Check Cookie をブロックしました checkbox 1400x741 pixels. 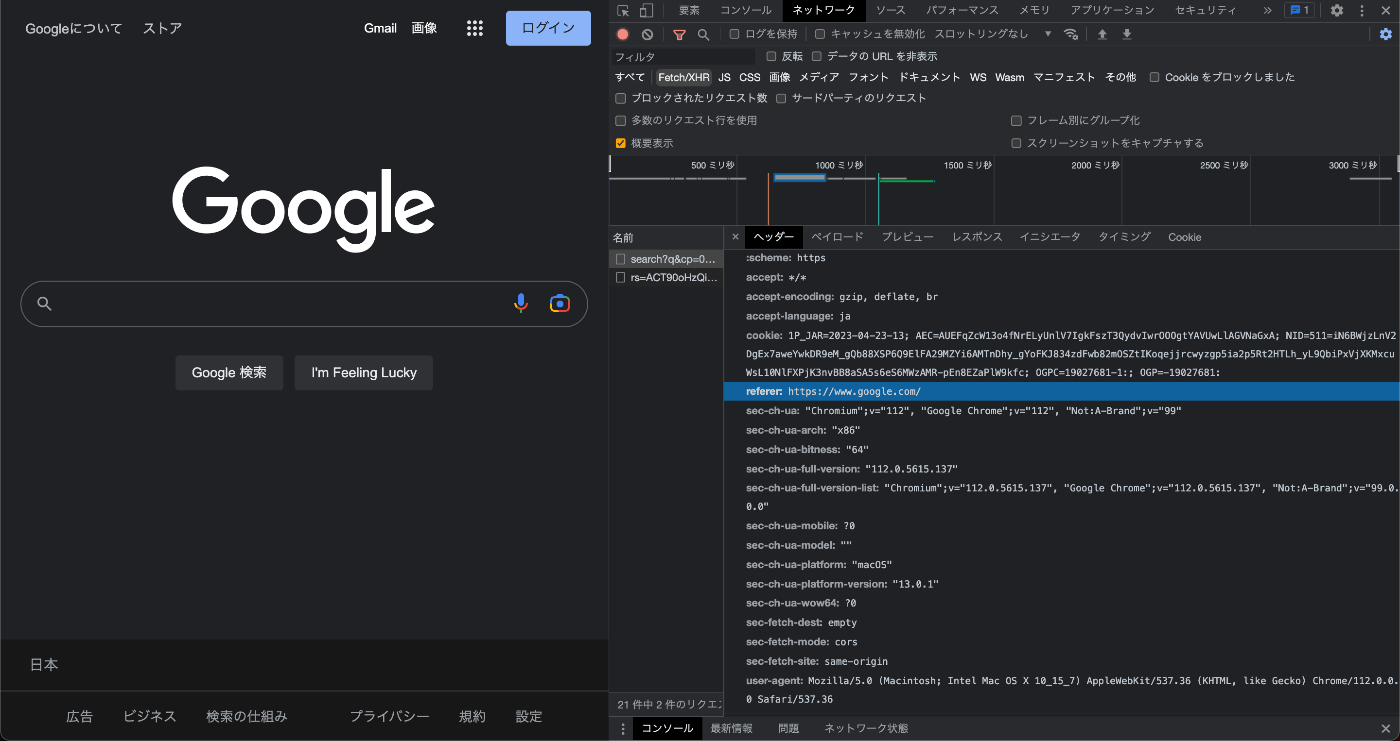click(1155, 77)
